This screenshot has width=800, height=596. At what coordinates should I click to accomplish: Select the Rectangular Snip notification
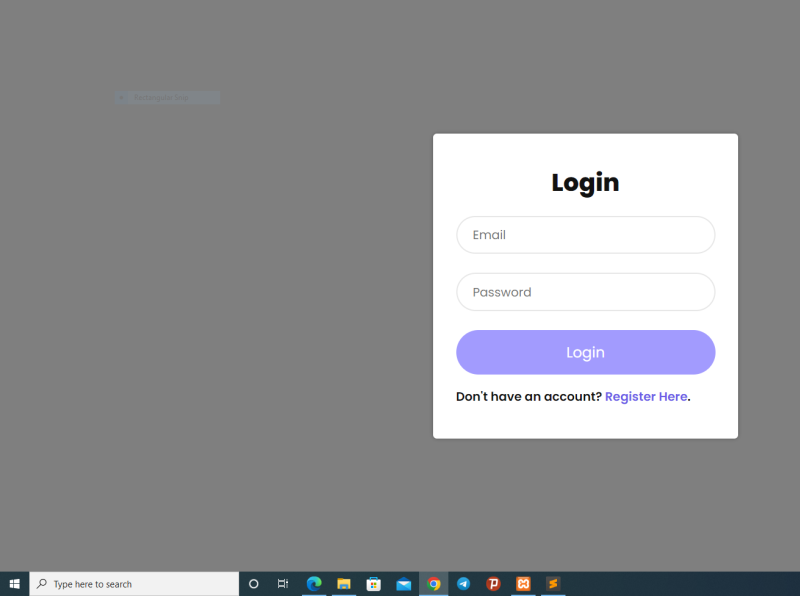coord(166,96)
